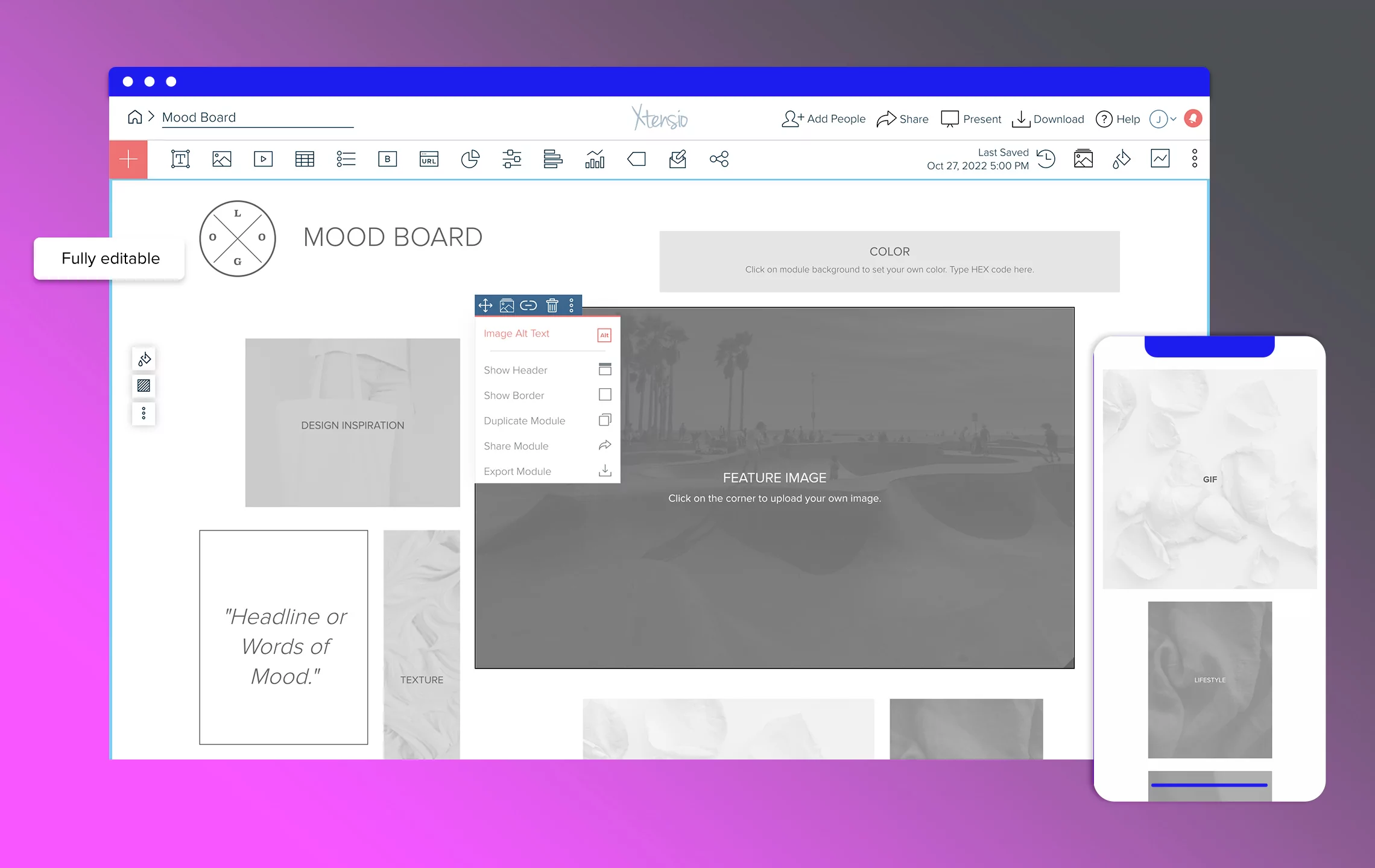Insert an Image module from the toolbar
This screenshot has height=868, width=1375.
click(x=221, y=159)
